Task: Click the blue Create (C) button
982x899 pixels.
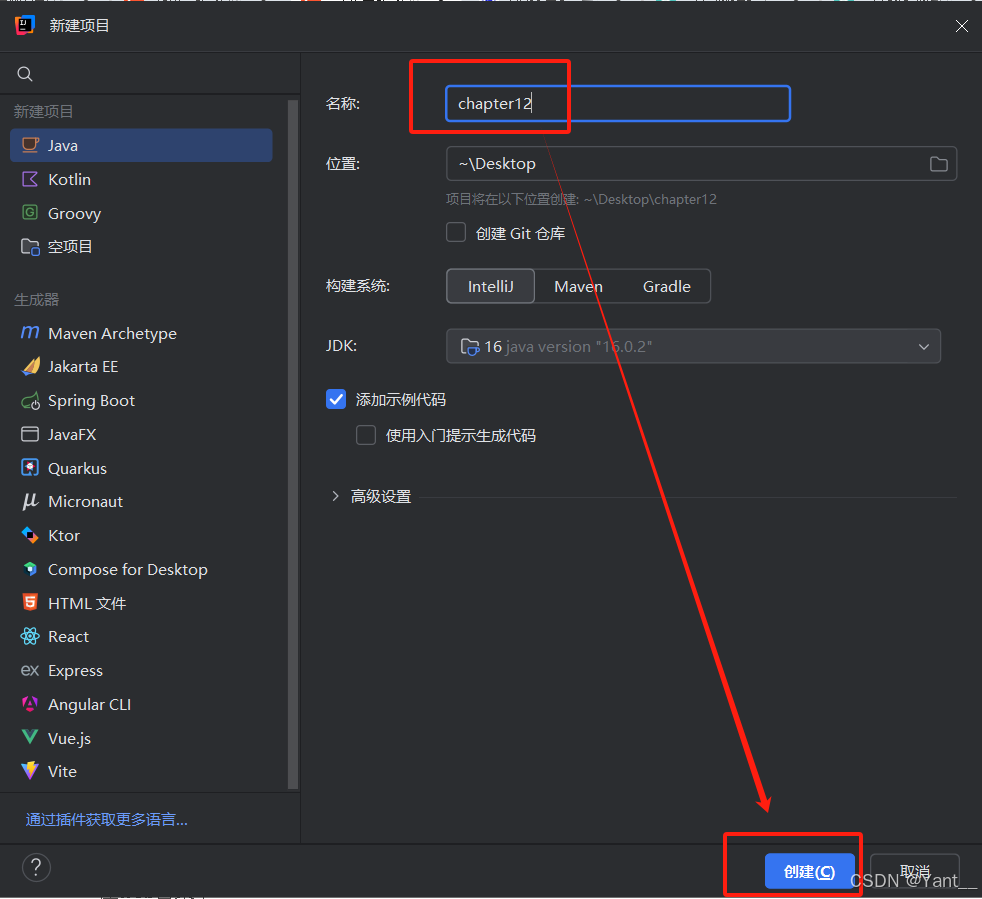Action: point(809,871)
